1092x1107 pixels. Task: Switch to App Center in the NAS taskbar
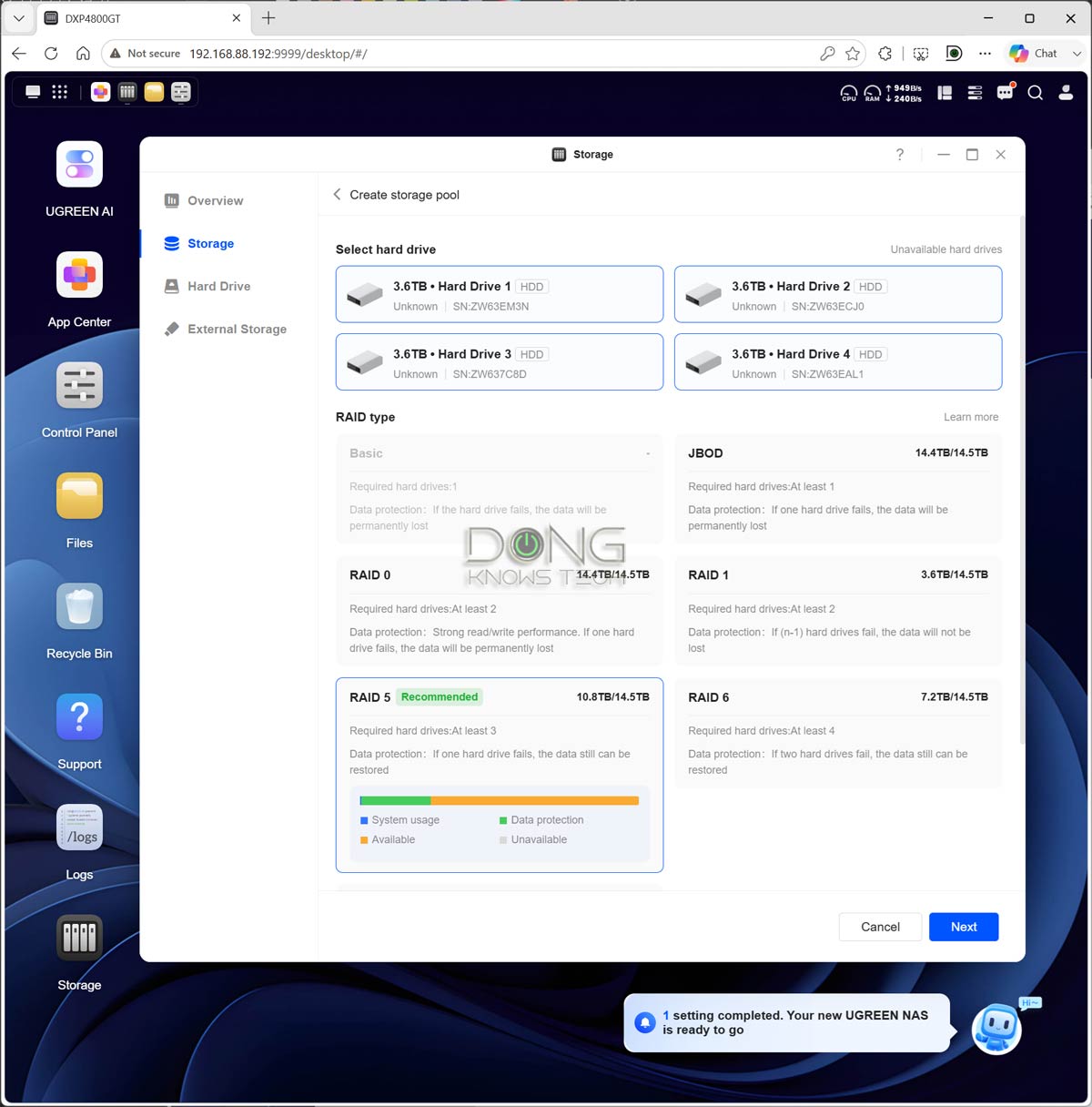pyautogui.click(x=101, y=92)
